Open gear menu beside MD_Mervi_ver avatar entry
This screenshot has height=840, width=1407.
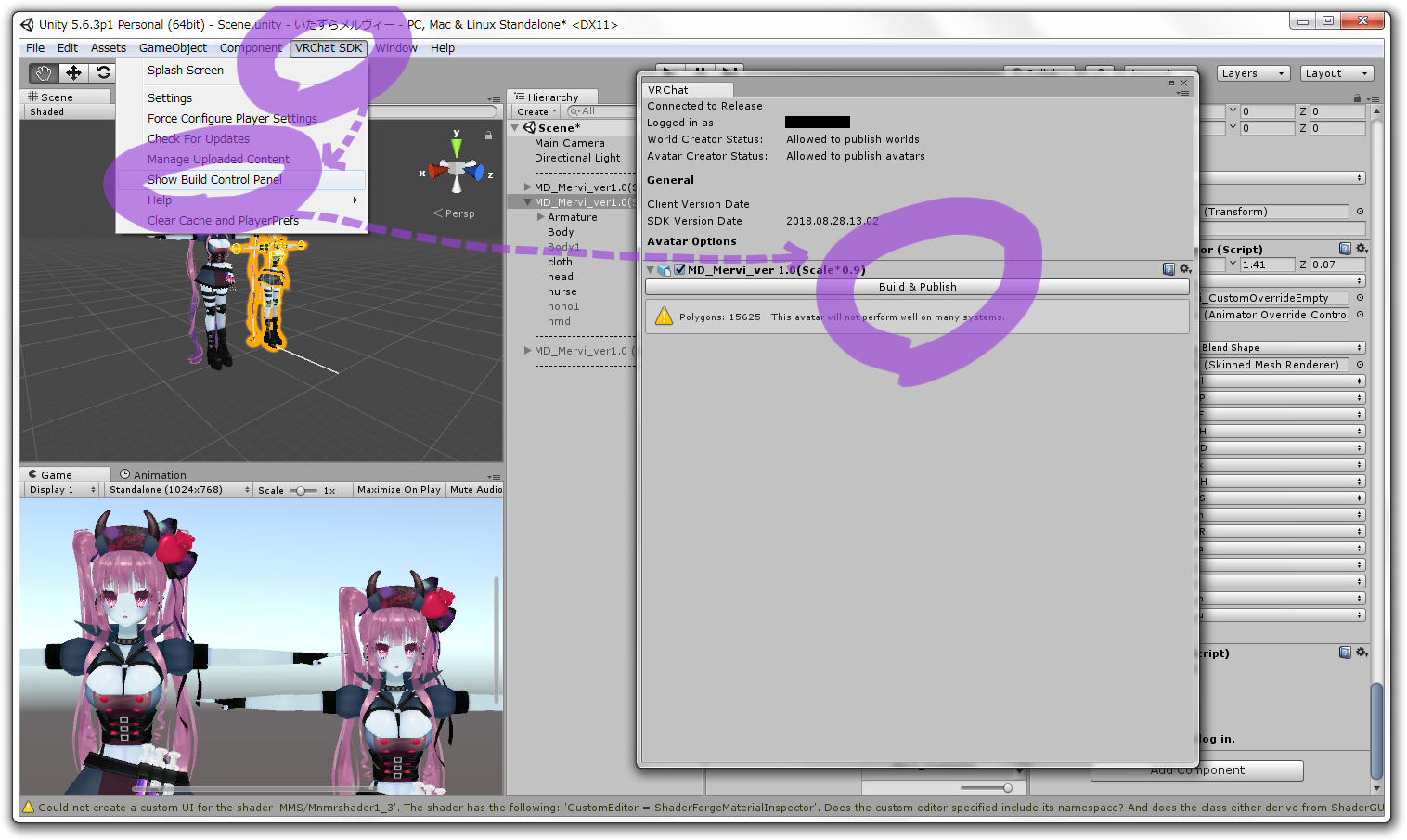pyautogui.click(x=1185, y=269)
